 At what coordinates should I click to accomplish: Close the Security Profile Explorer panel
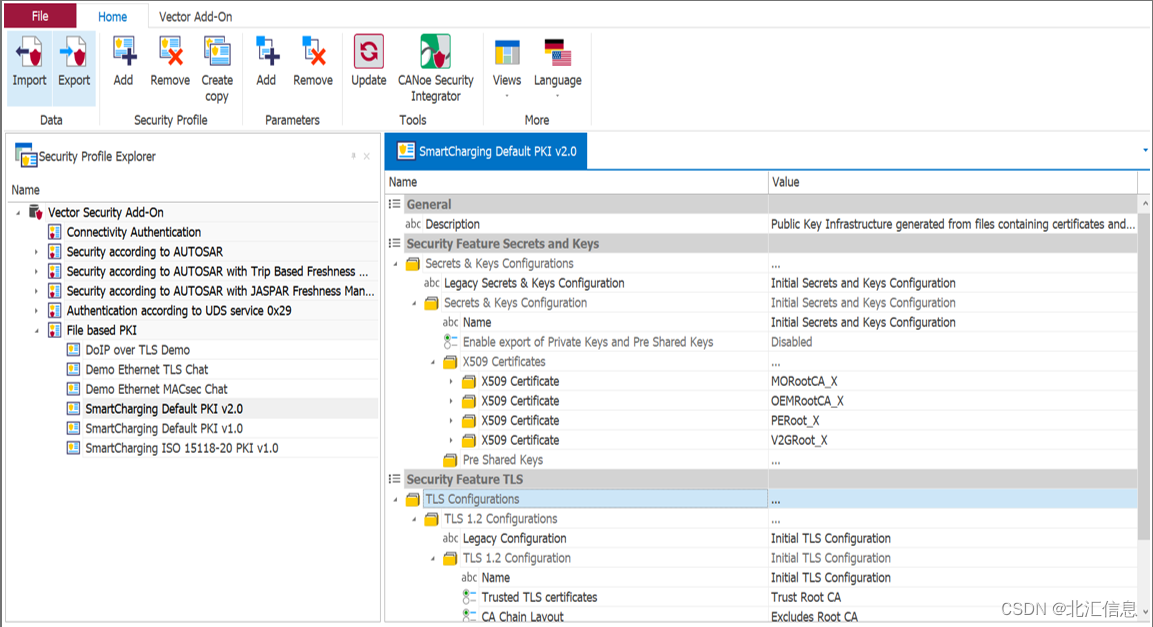point(366,156)
